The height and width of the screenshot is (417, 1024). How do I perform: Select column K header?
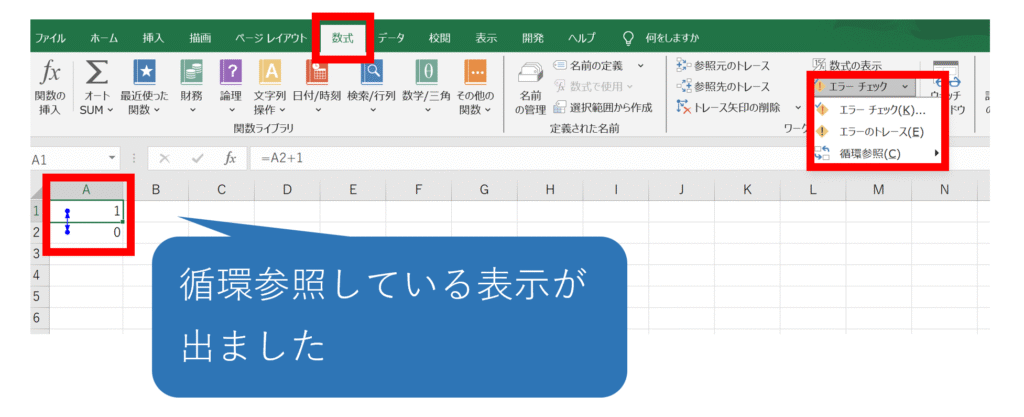(x=747, y=190)
